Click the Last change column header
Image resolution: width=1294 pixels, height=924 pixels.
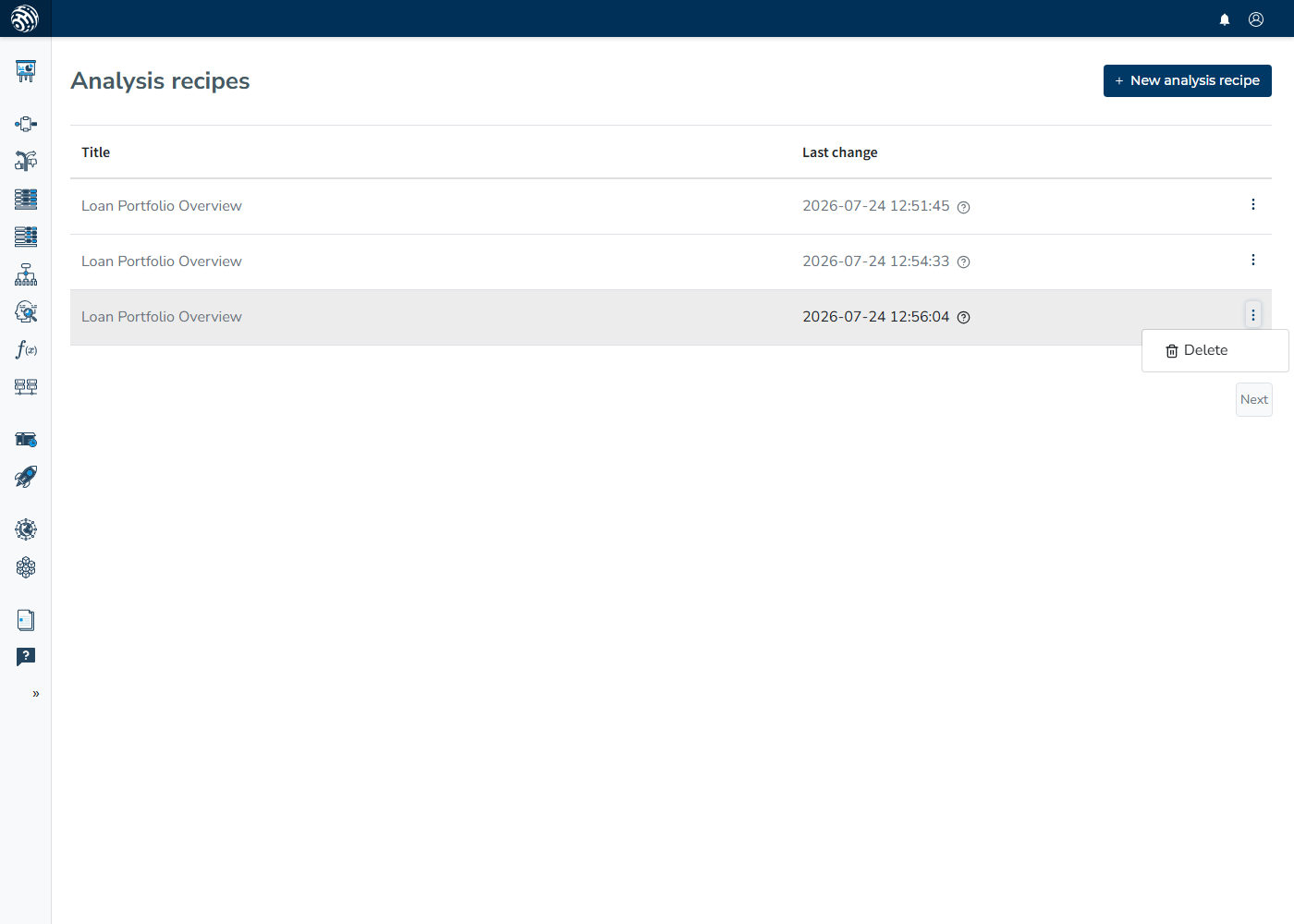point(840,152)
